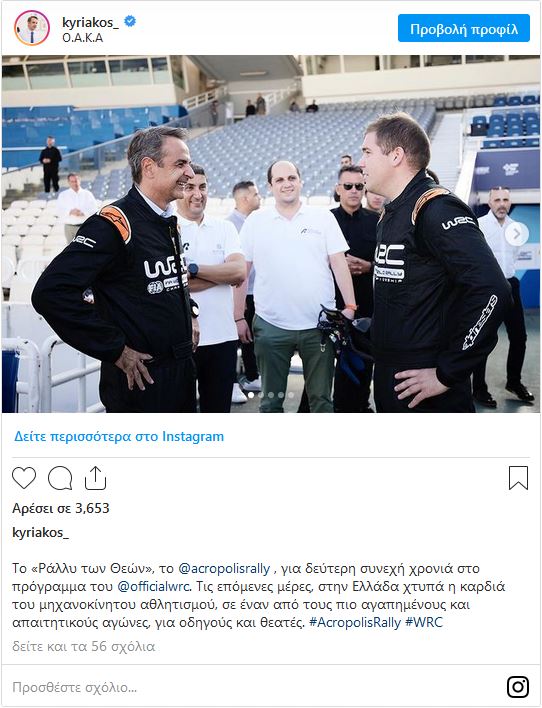Image resolution: width=542 pixels, height=708 pixels.
Task: Advance to next photo with carousel arrow
Action: tap(516, 234)
